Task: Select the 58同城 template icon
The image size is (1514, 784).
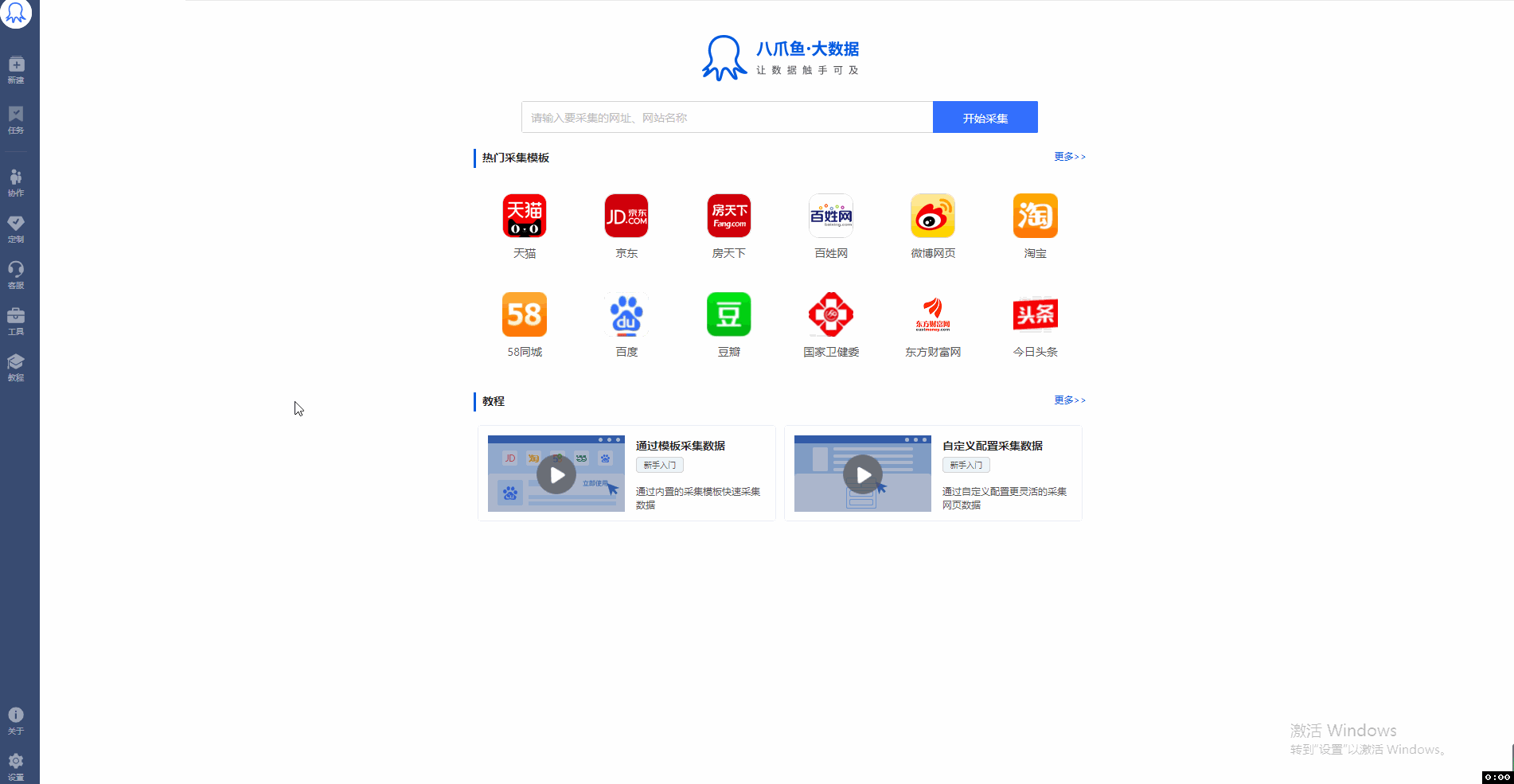Action: click(525, 314)
